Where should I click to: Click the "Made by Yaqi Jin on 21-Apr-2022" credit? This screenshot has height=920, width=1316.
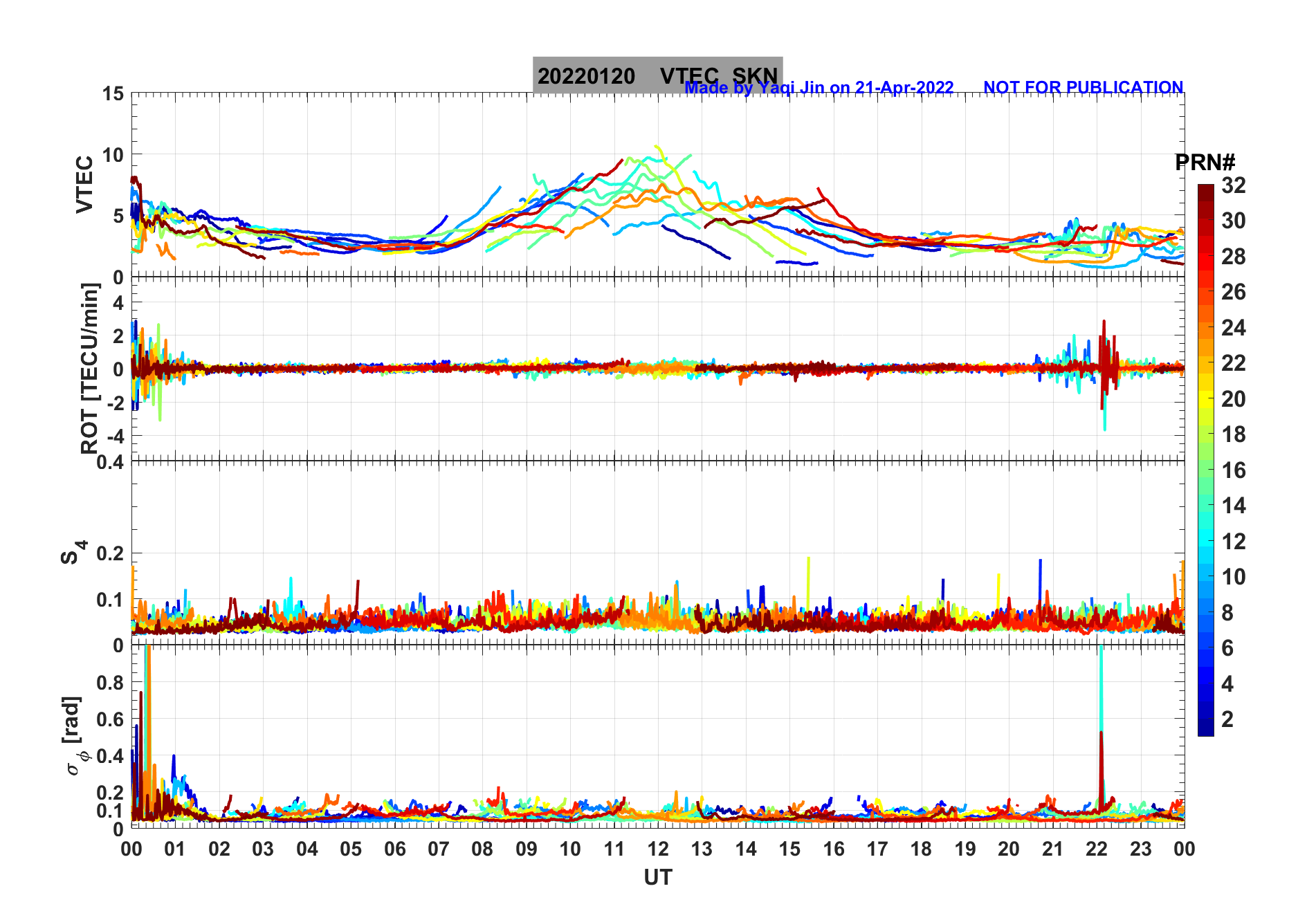click(819, 88)
